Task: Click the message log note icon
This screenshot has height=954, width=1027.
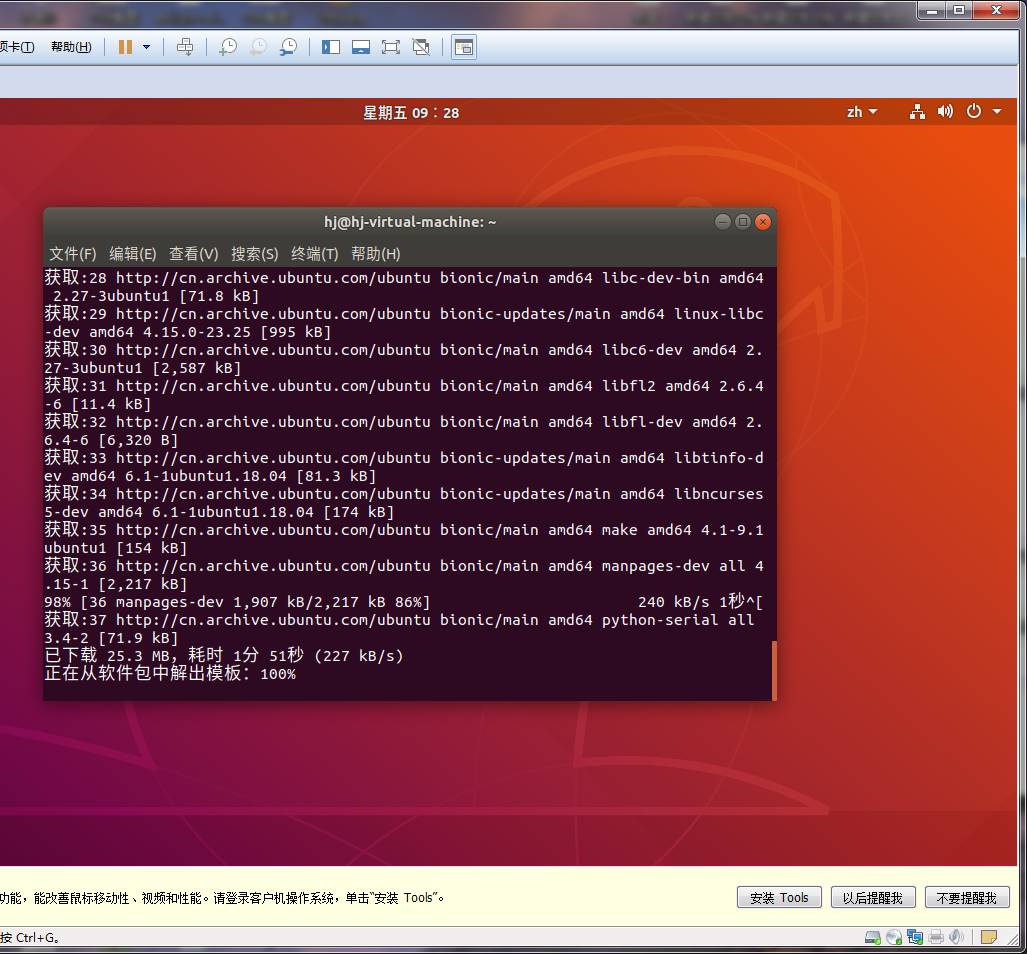Action: pyautogui.click(x=989, y=938)
